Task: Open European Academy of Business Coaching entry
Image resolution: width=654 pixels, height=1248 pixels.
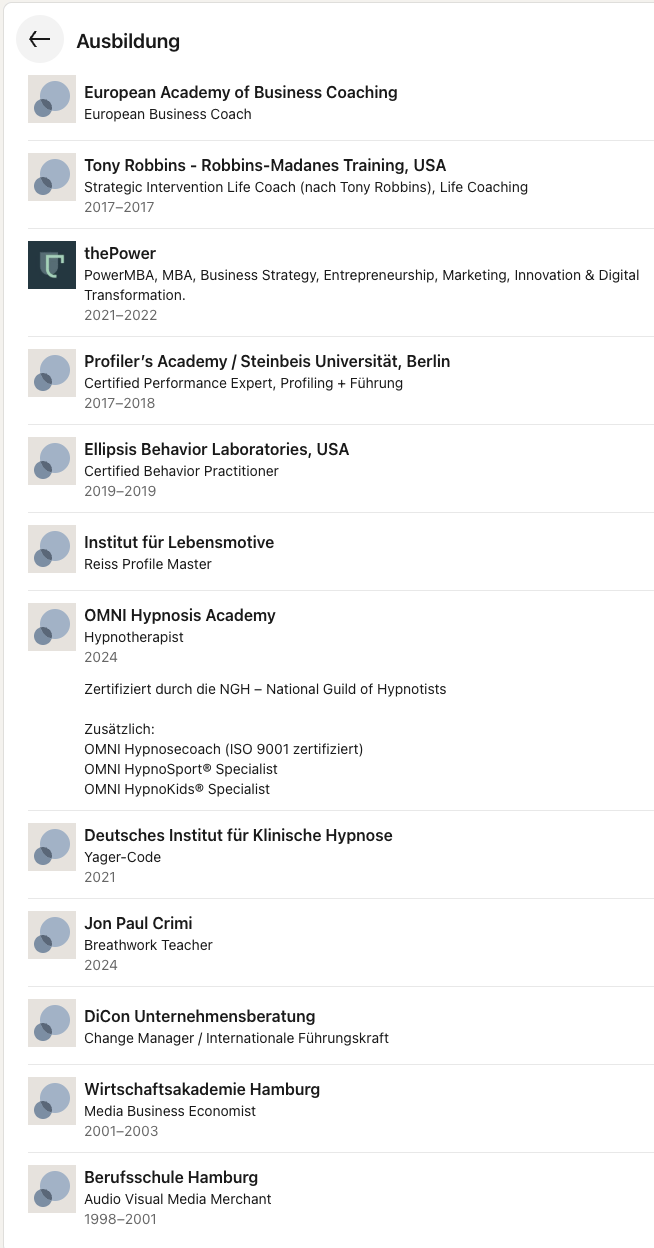Action: click(240, 92)
